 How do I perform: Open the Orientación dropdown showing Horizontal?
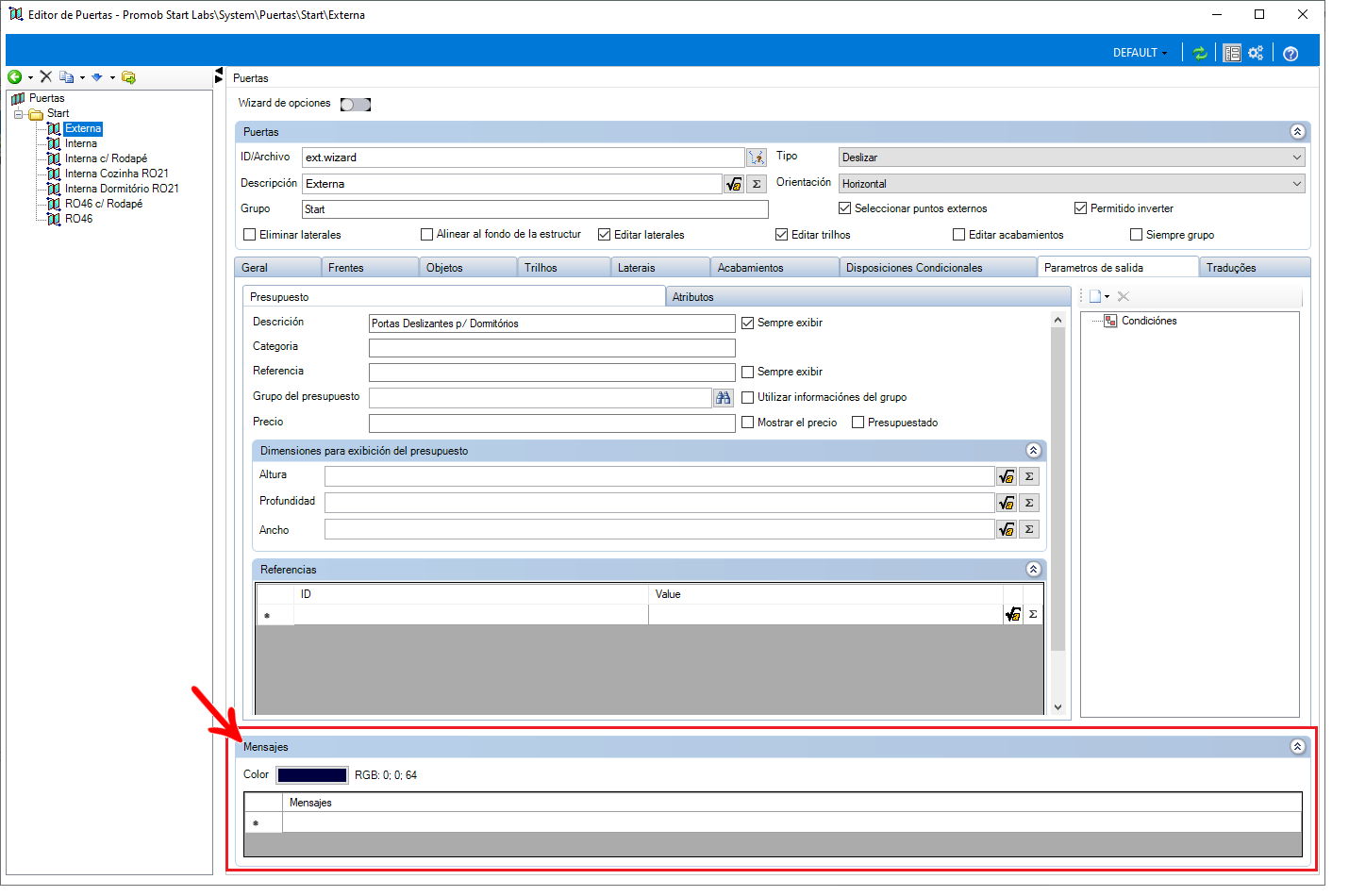tap(1072, 184)
